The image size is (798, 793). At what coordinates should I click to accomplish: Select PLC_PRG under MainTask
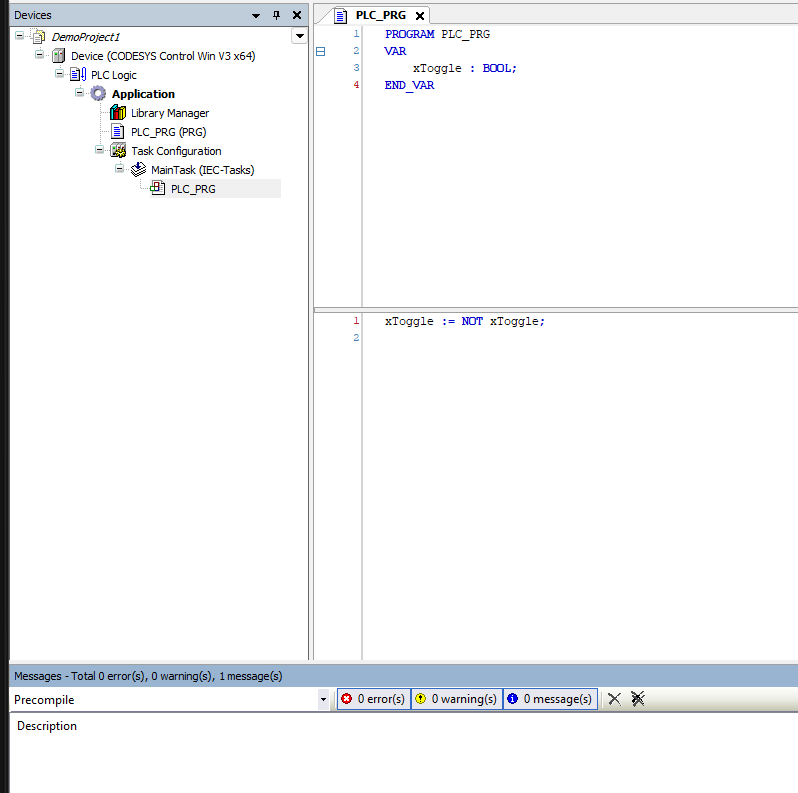coord(193,189)
